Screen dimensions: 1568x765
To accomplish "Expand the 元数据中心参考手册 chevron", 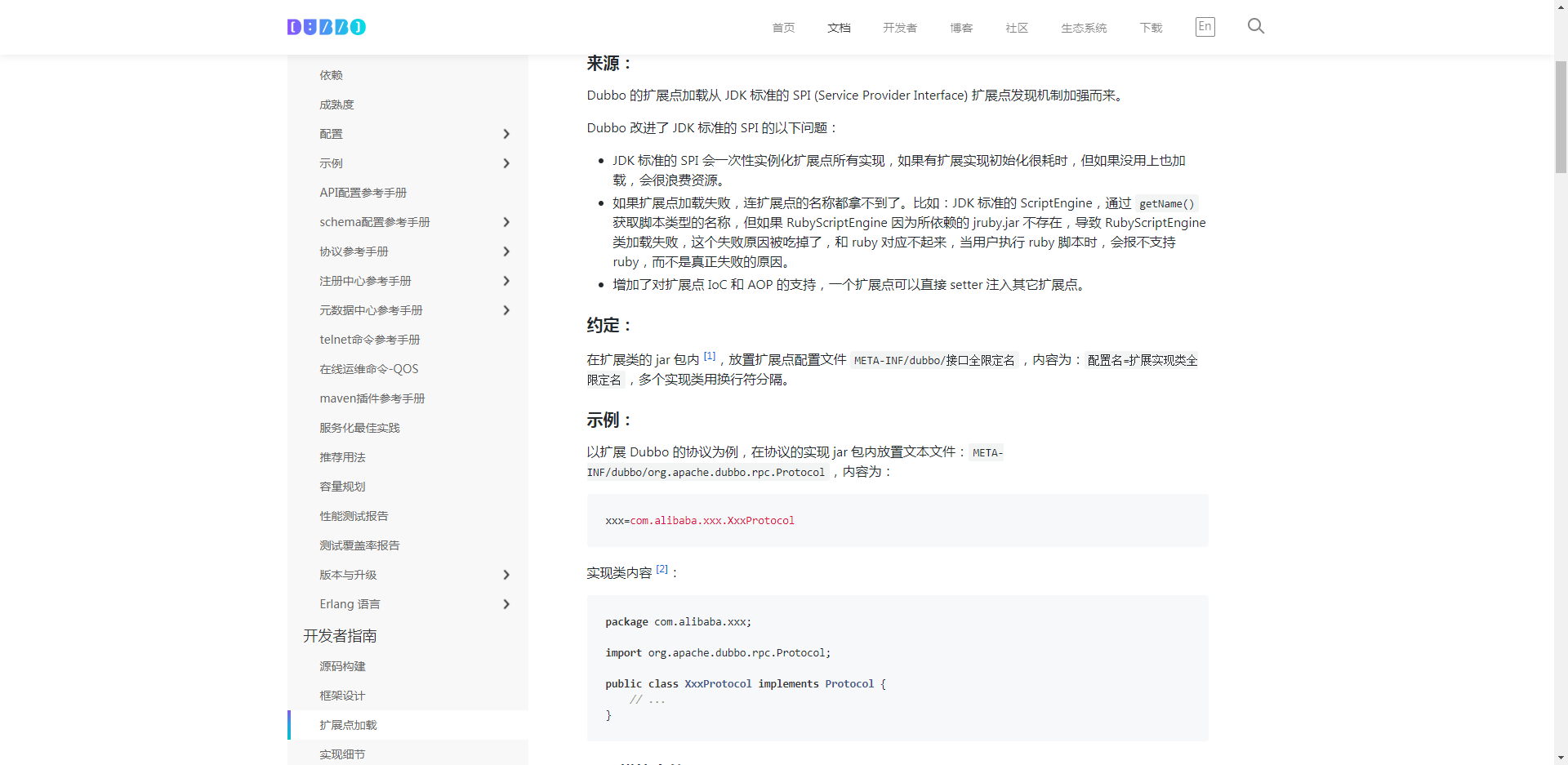I will pos(506,310).
